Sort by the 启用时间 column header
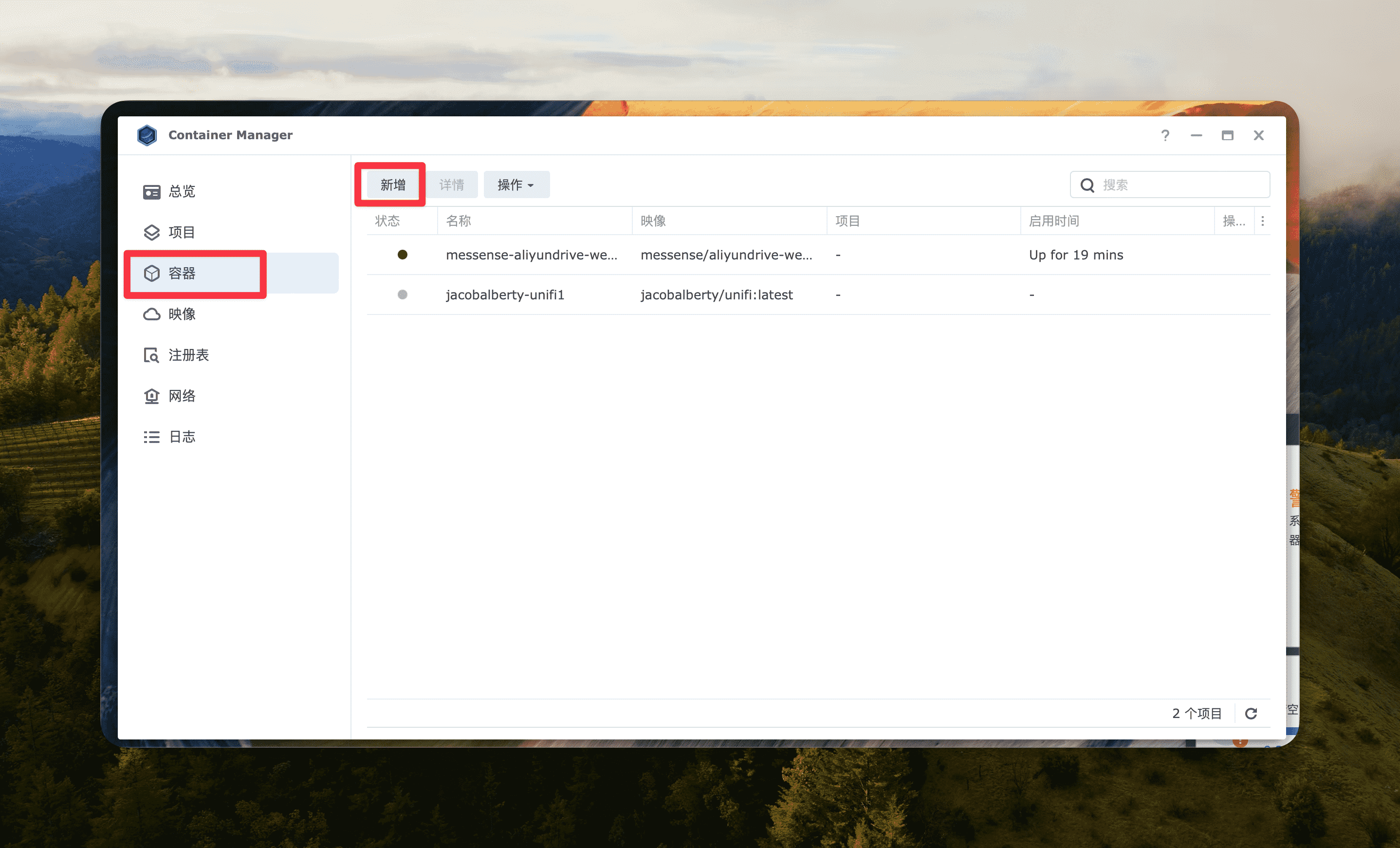The height and width of the screenshot is (848, 1400). coord(1054,221)
